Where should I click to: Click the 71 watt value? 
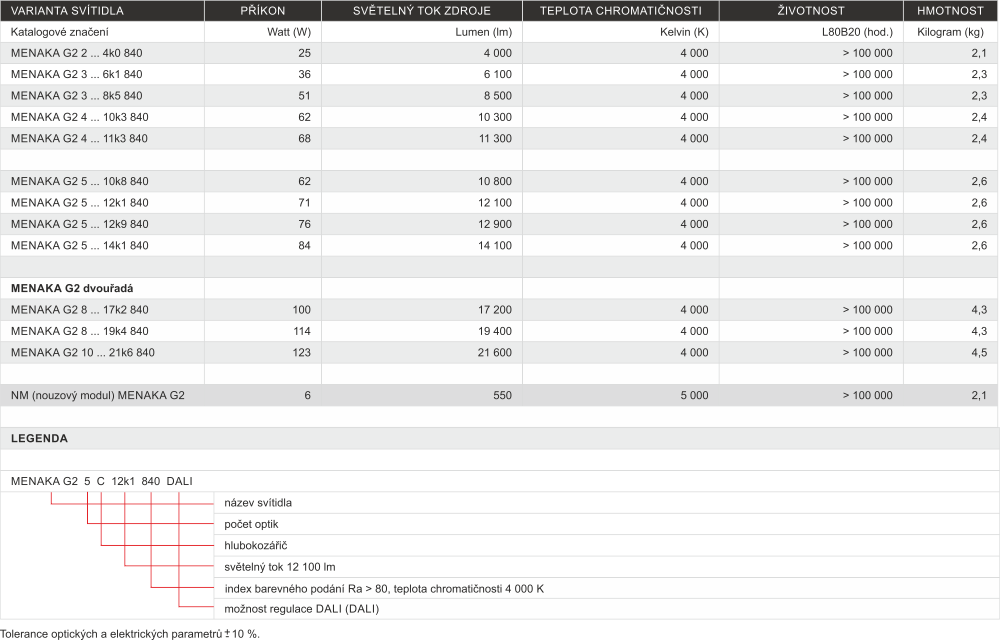coord(304,203)
